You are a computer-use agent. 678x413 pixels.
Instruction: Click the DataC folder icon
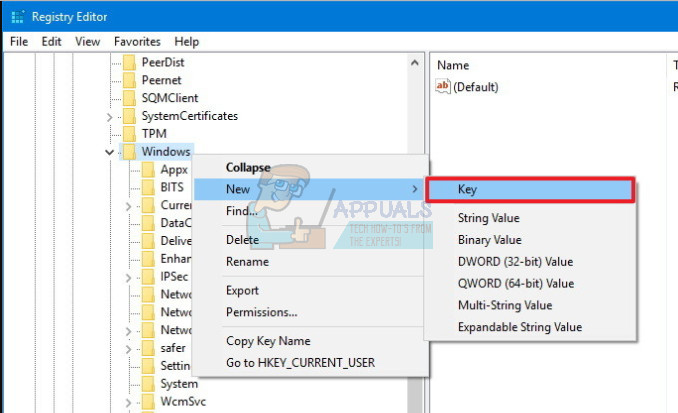coord(148,223)
